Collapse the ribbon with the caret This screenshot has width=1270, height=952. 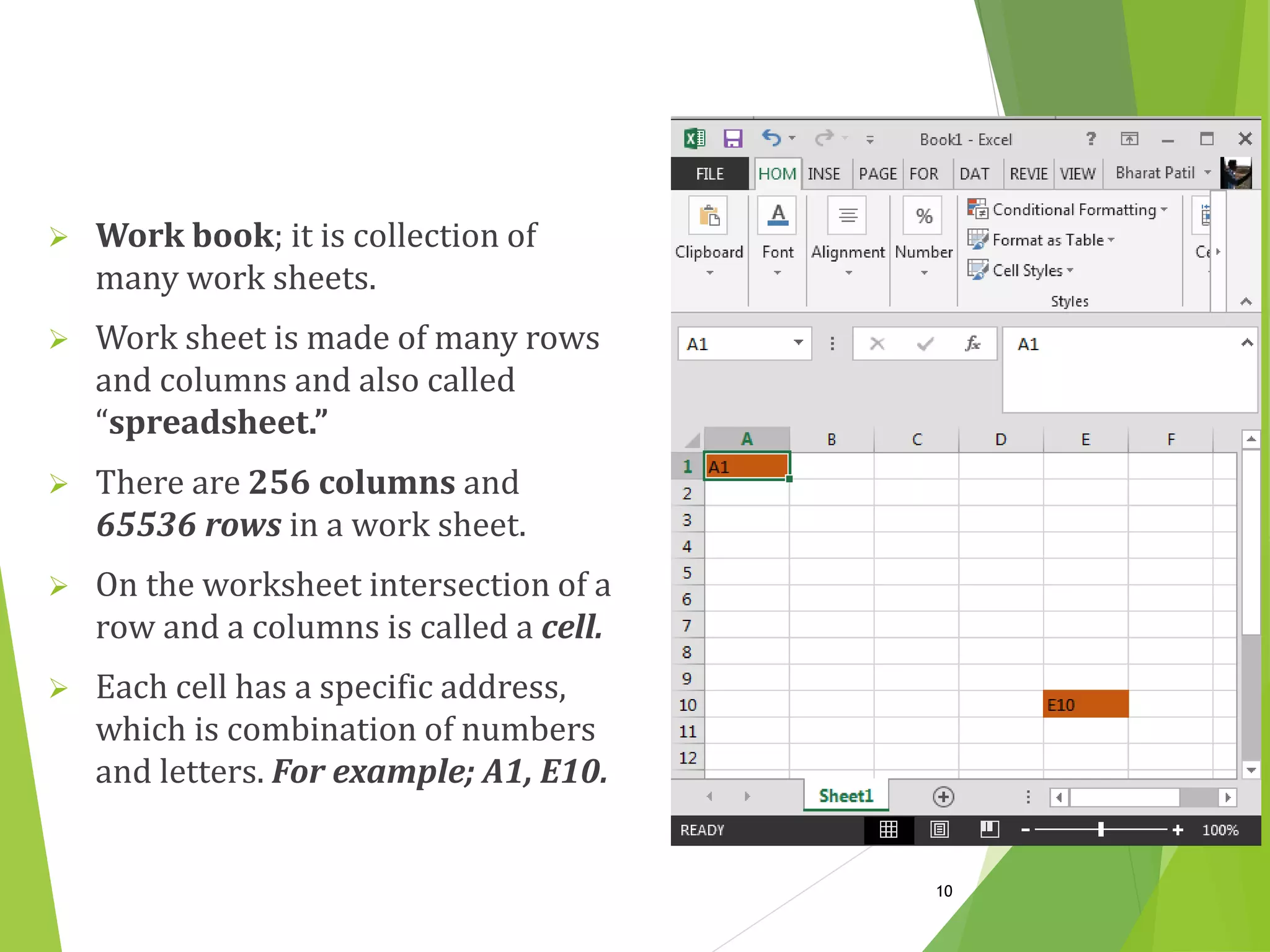(1246, 302)
